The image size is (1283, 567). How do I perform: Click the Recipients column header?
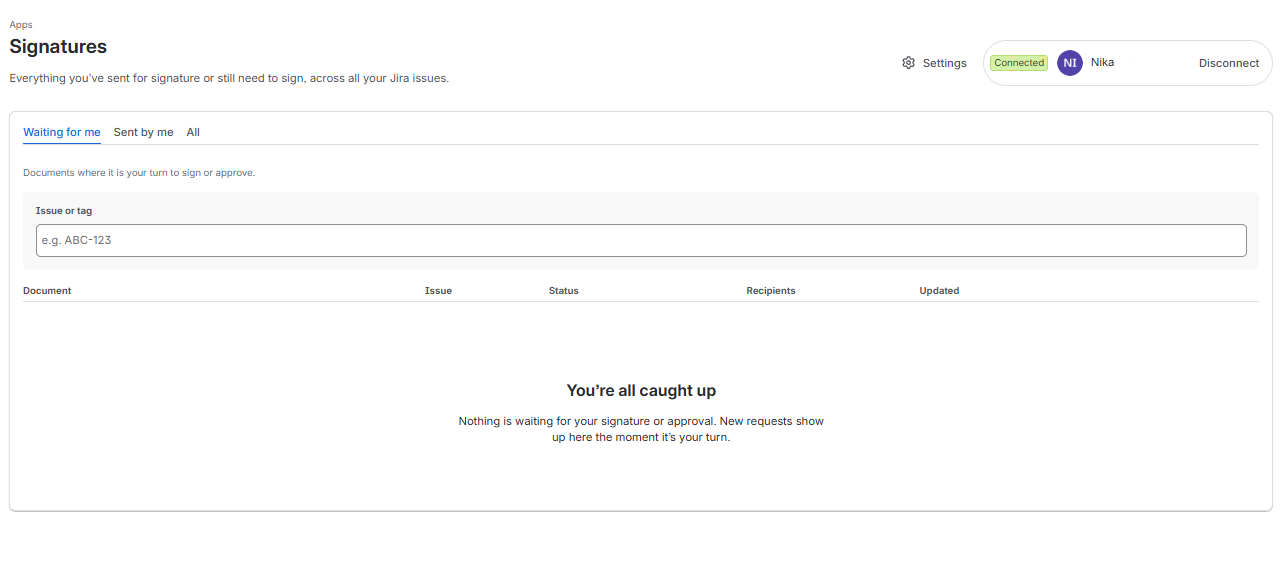pos(771,291)
